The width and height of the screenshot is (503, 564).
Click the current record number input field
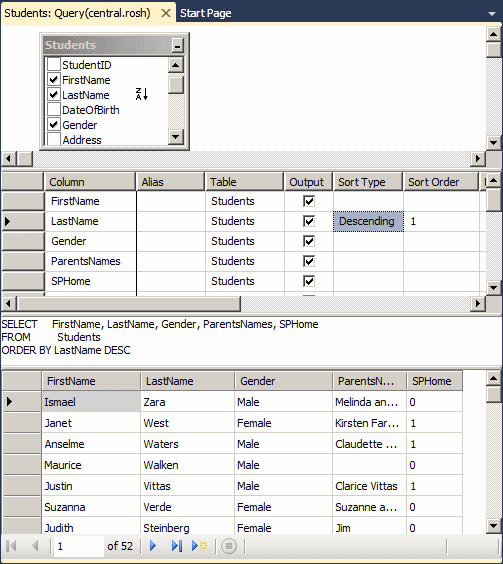pyautogui.click(x=78, y=546)
